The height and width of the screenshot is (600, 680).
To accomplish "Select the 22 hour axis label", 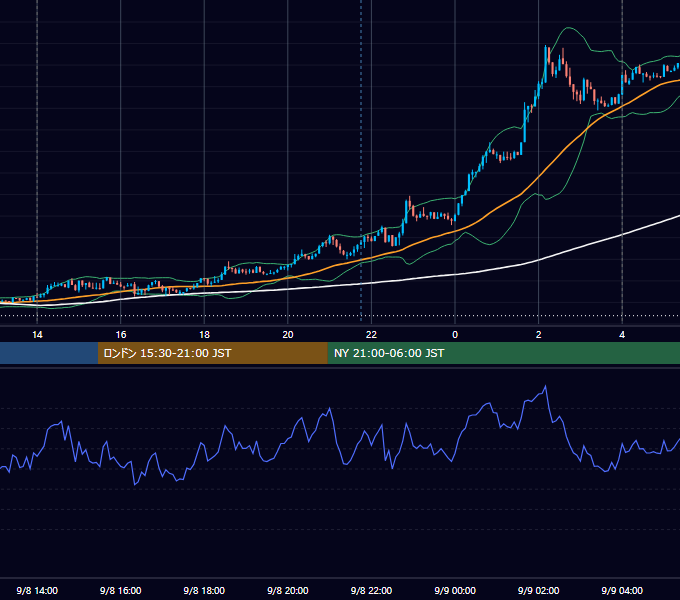I will click(x=371, y=335).
